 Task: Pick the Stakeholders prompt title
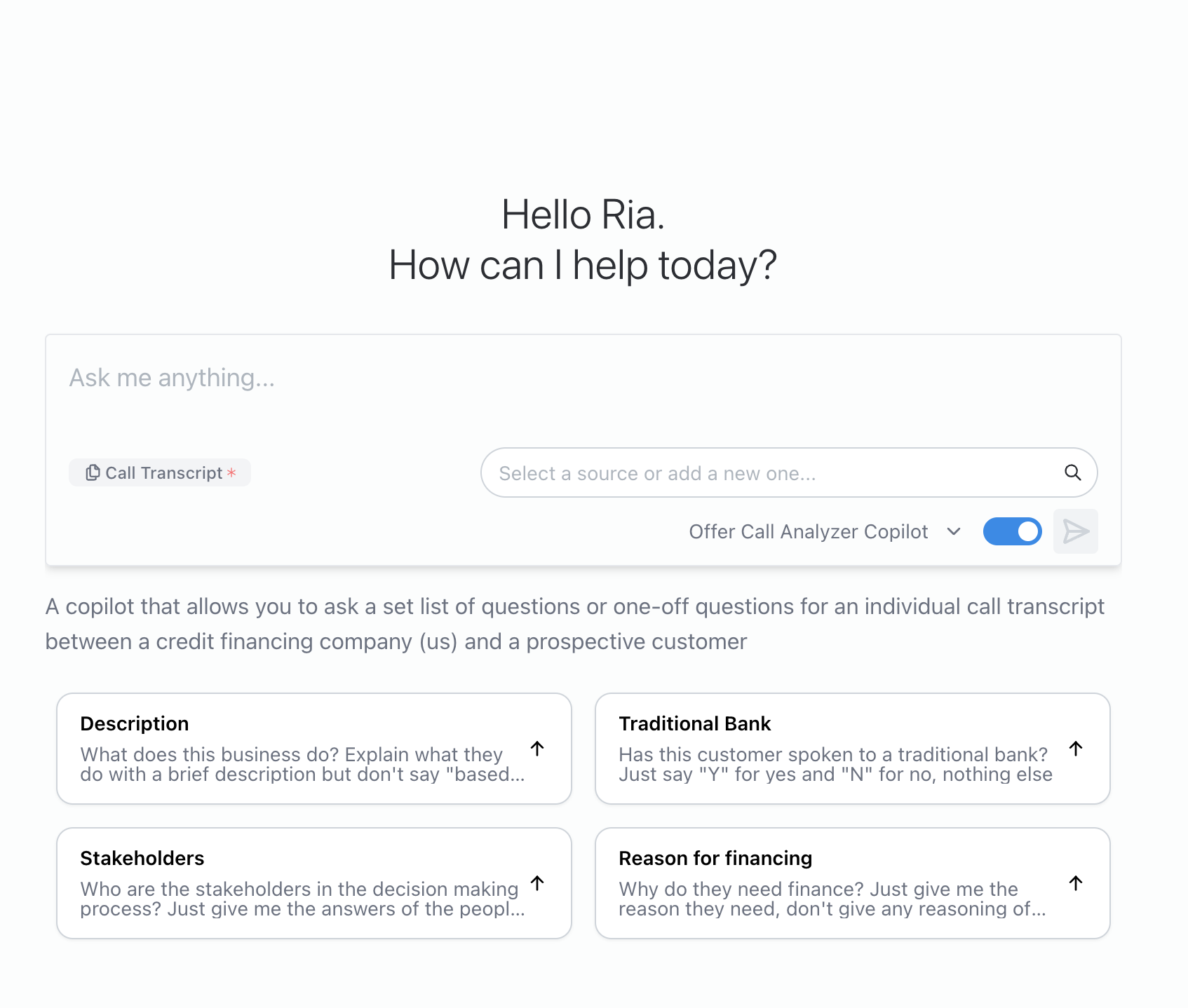(x=142, y=858)
